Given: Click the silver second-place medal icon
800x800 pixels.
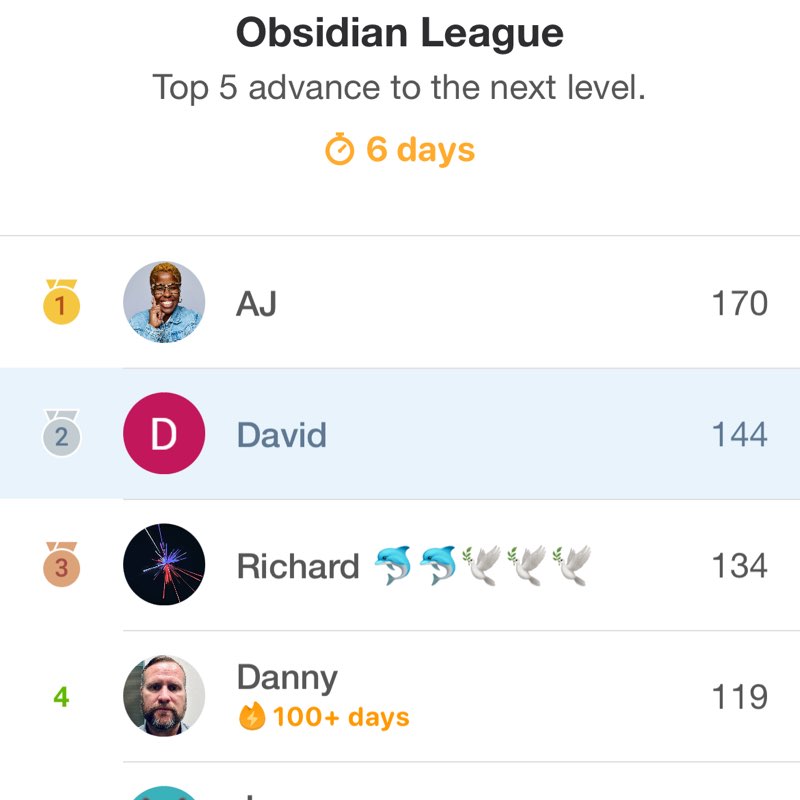Looking at the screenshot, I should click(x=61, y=434).
